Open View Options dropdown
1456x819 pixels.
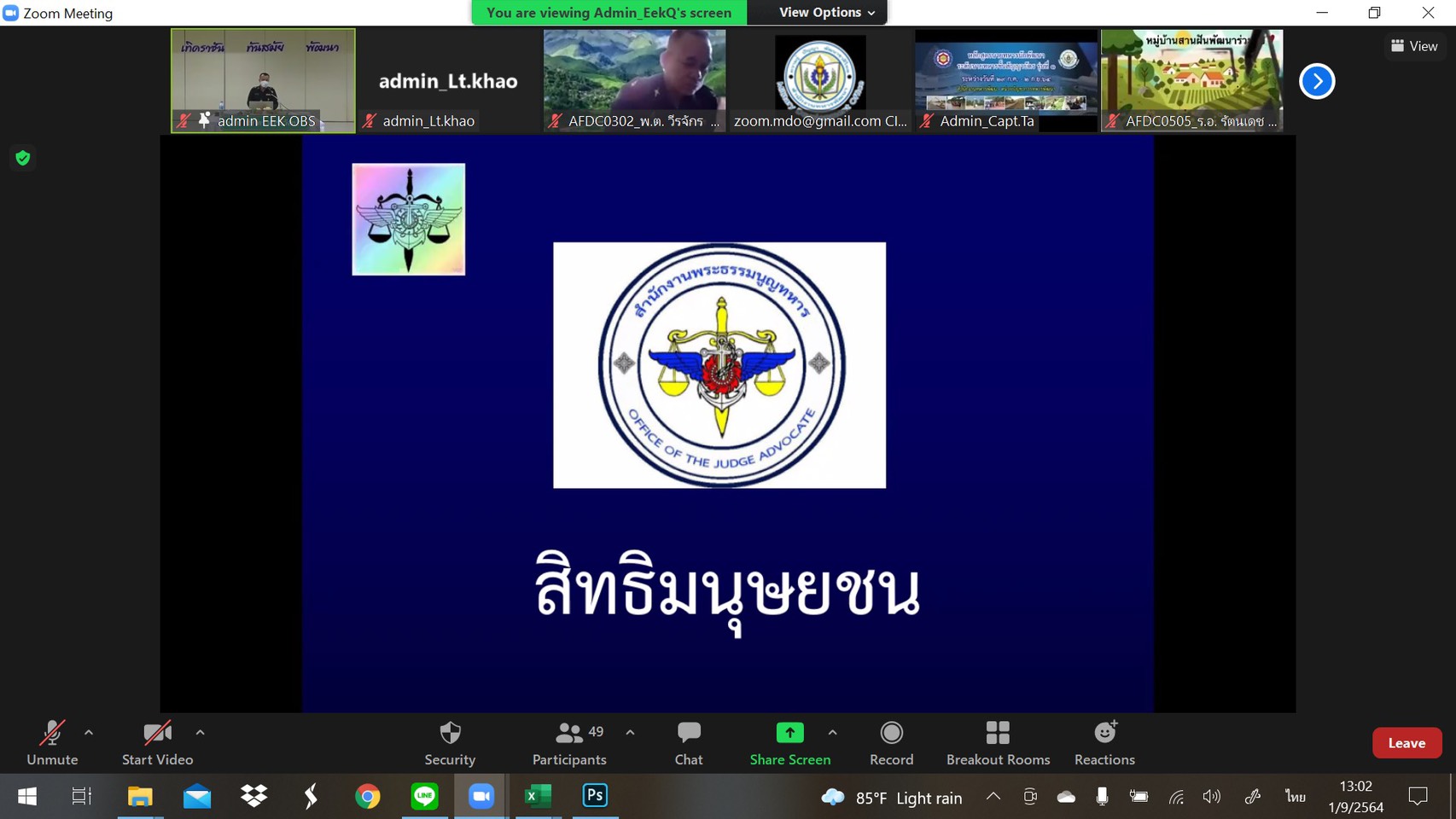[x=826, y=12]
